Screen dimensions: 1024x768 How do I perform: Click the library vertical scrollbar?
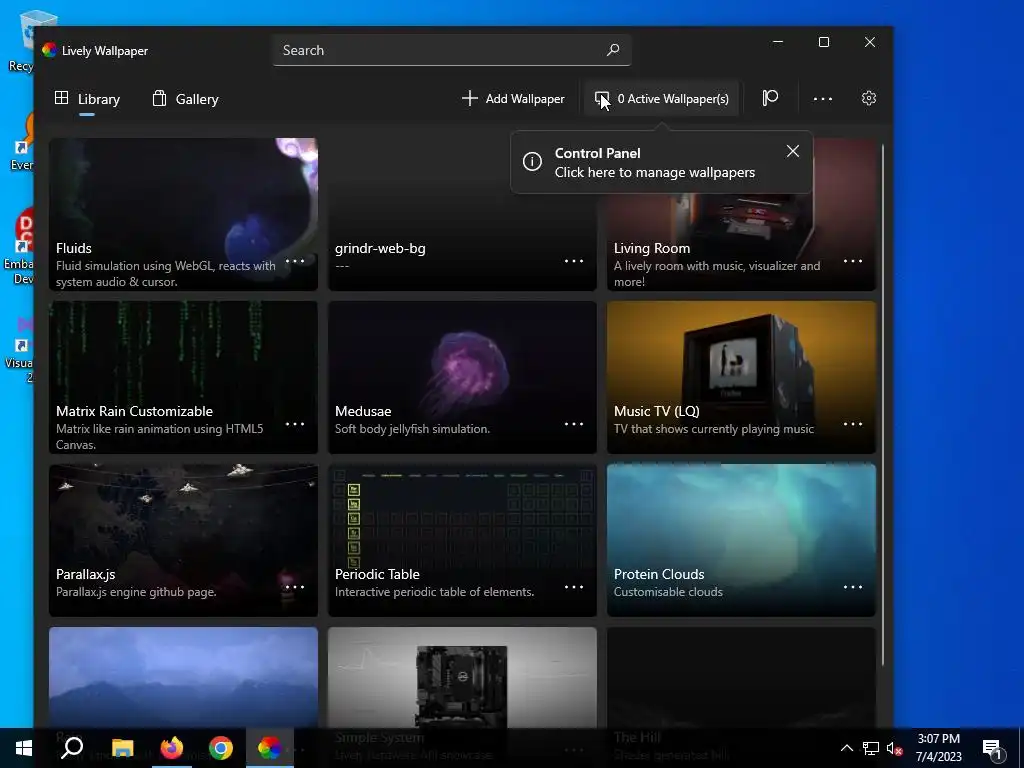click(883, 405)
